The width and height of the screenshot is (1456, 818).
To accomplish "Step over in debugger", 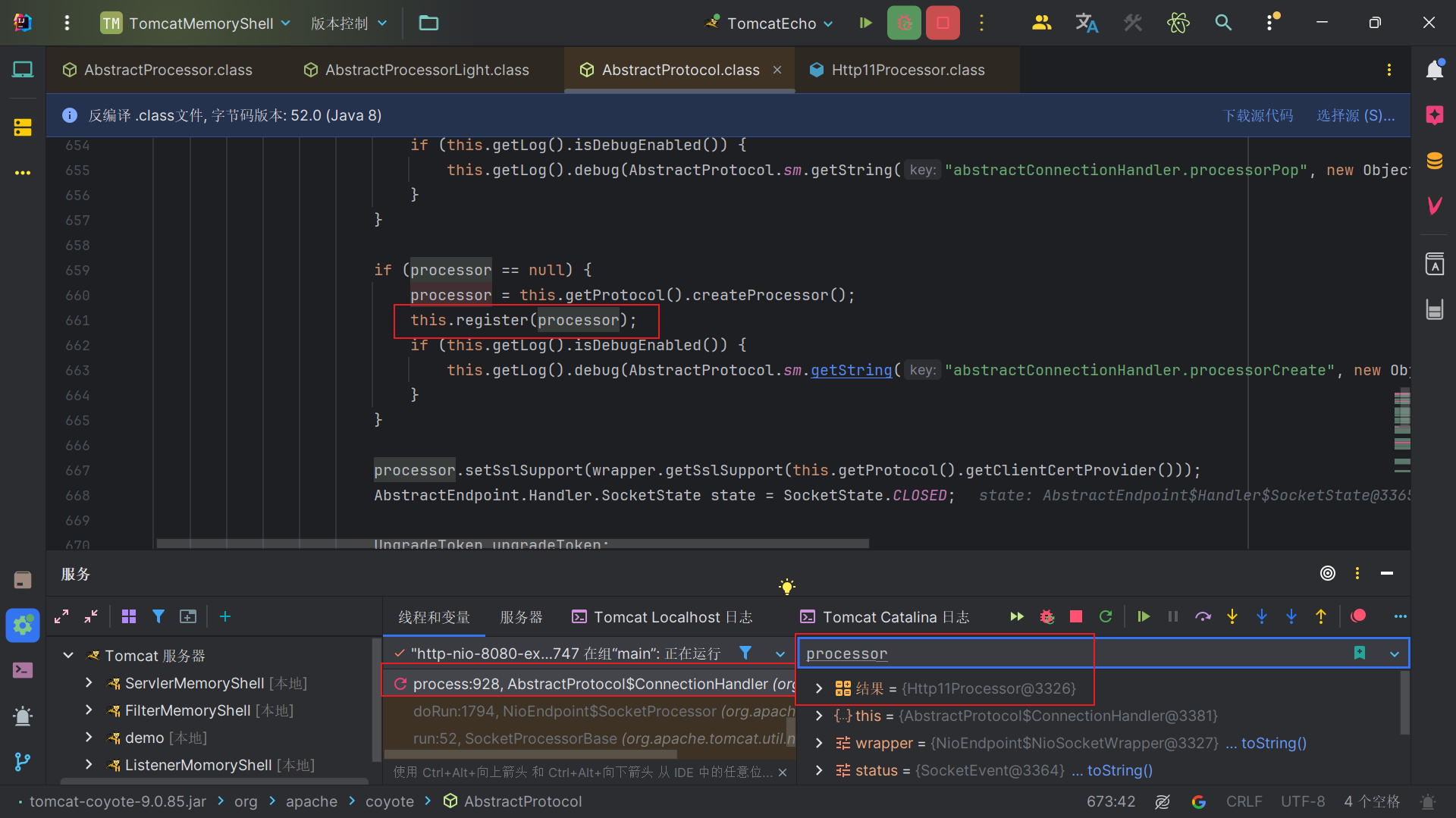I will point(1203,616).
